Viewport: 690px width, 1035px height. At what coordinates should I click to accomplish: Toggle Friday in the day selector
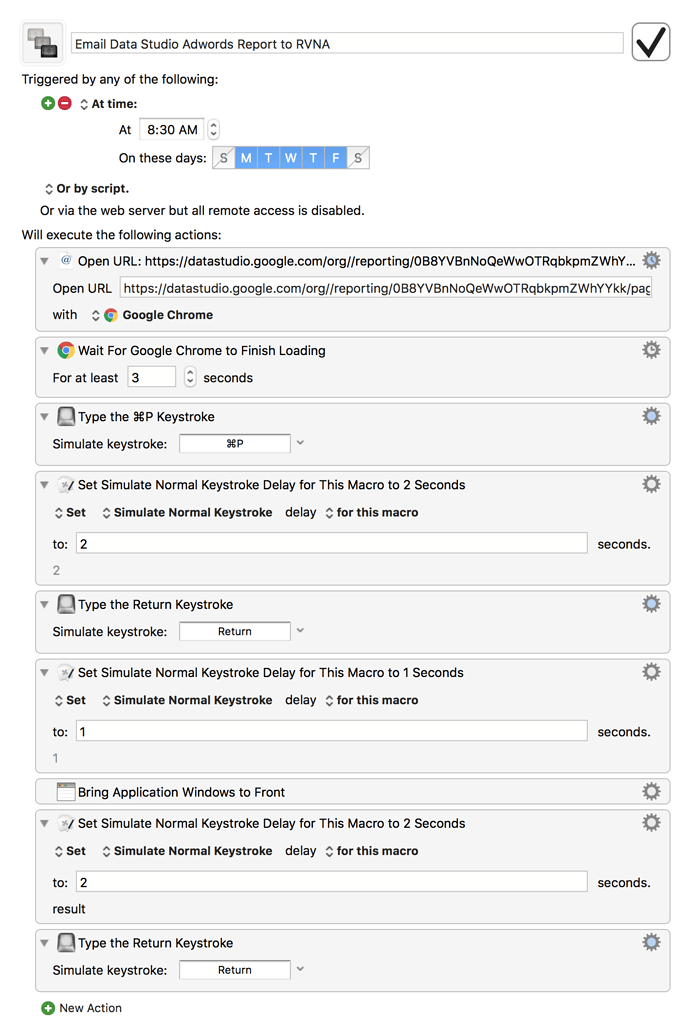click(335, 158)
